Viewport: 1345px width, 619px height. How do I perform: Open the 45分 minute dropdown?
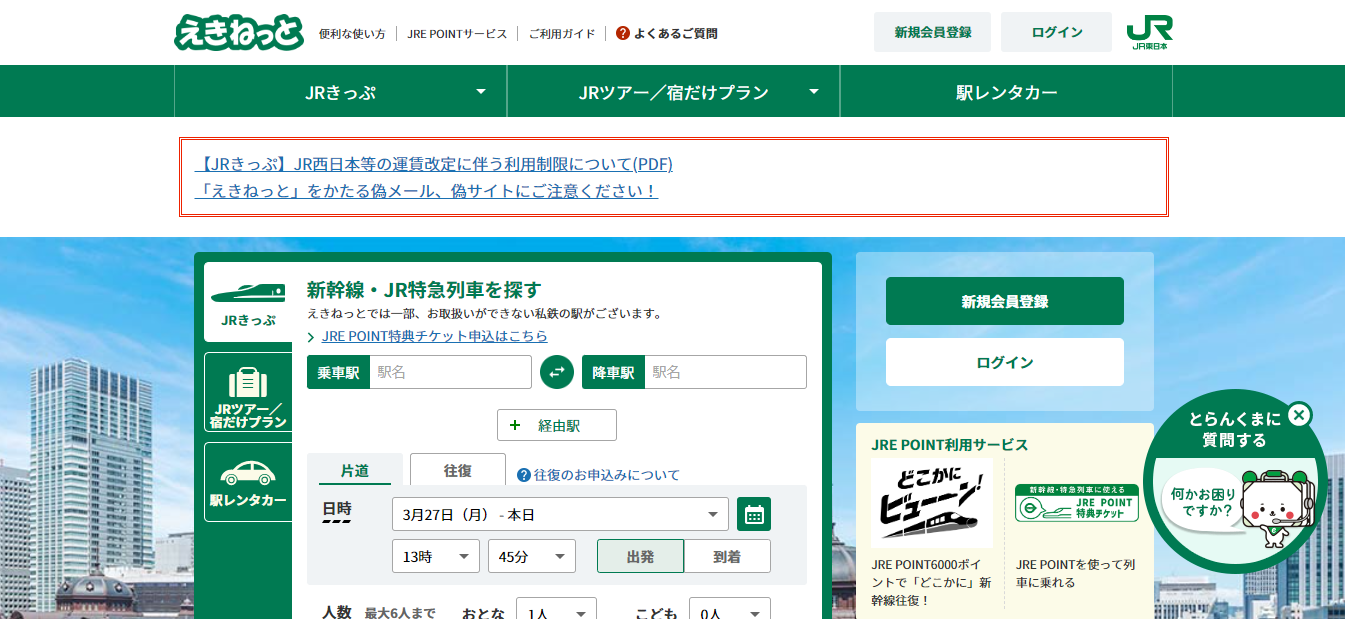(531, 556)
